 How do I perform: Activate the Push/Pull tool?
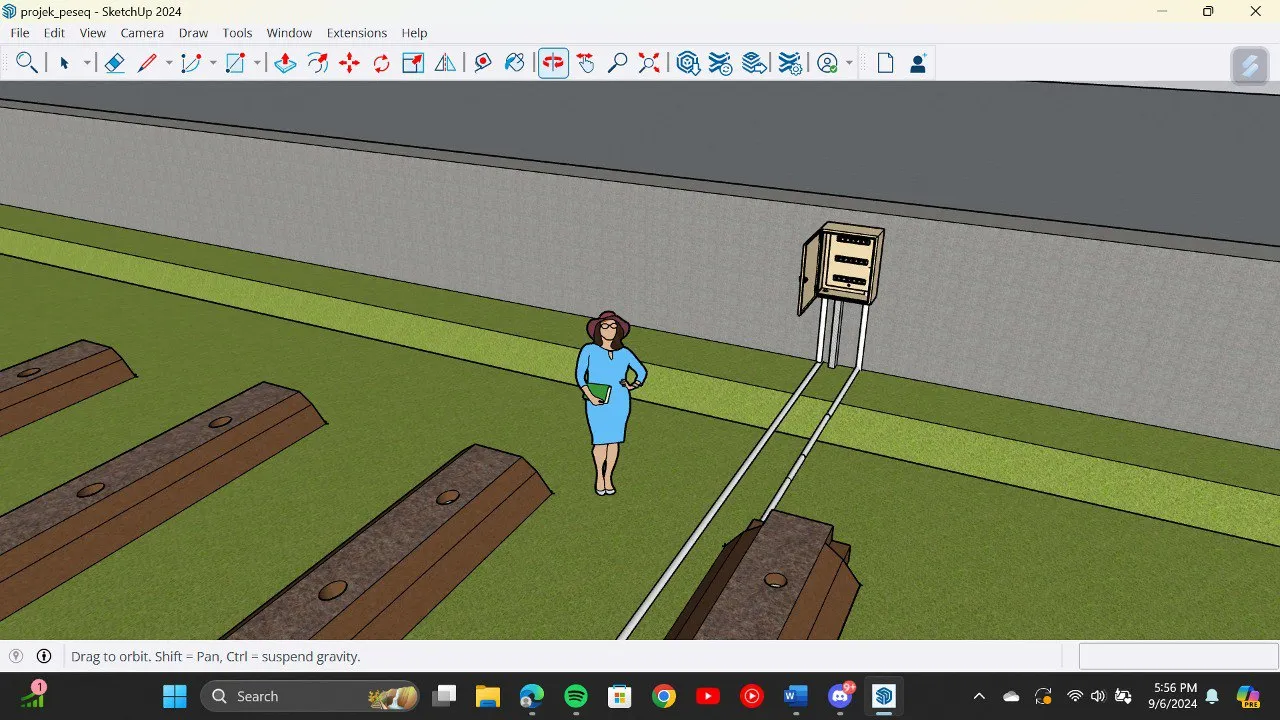click(x=285, y=63)
